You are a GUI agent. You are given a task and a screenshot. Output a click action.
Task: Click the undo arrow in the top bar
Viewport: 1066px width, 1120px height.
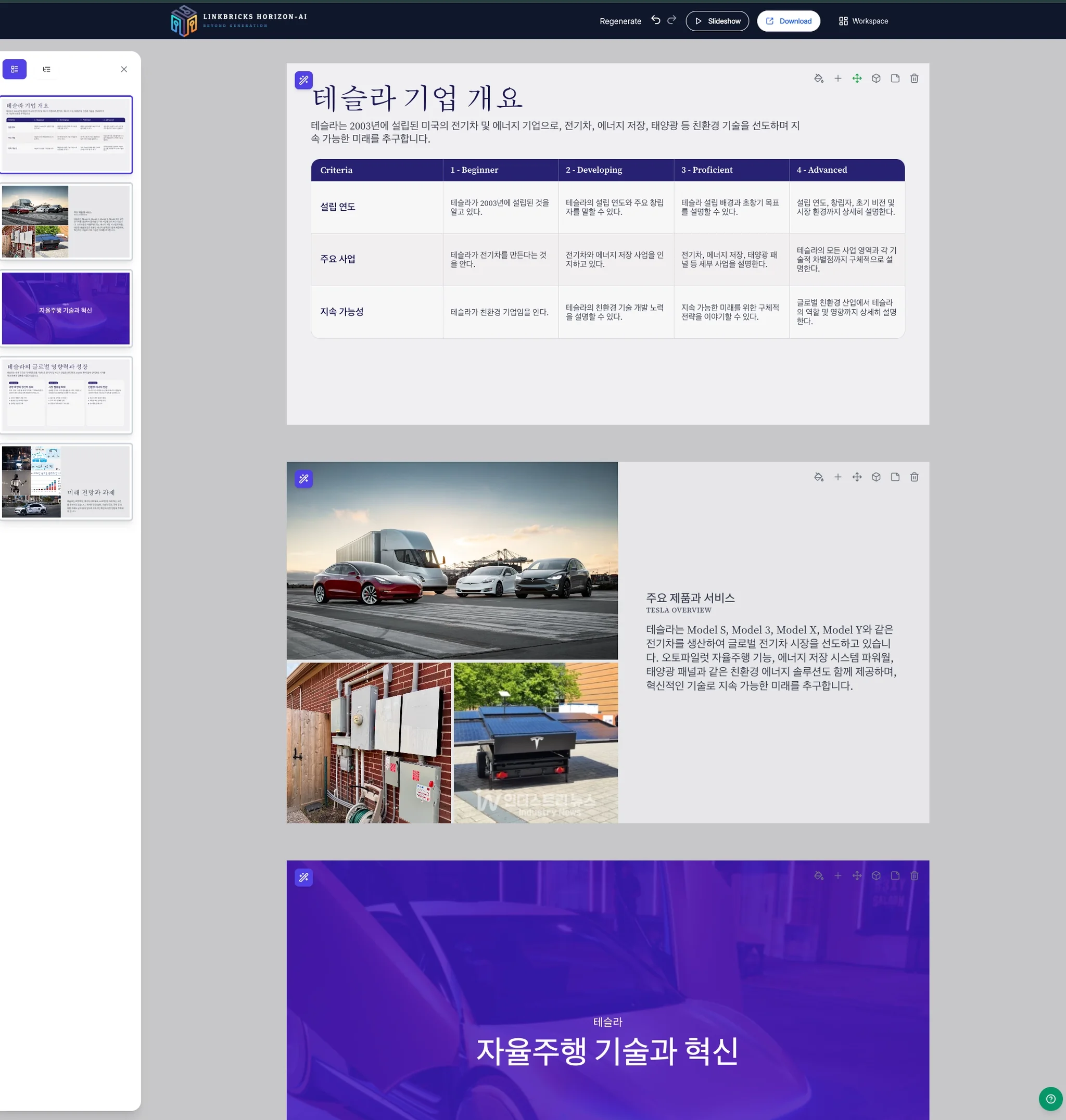(x=656, y=20)
